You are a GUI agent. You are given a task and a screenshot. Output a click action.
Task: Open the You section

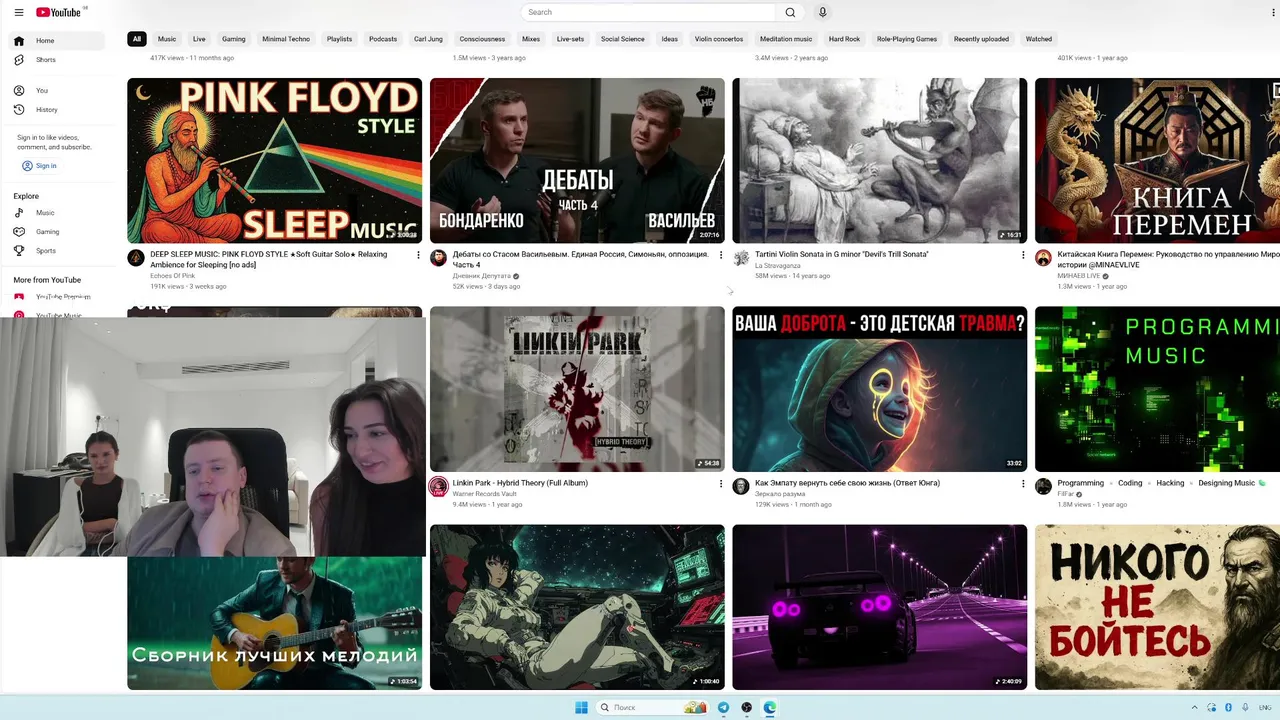point(57,90)
